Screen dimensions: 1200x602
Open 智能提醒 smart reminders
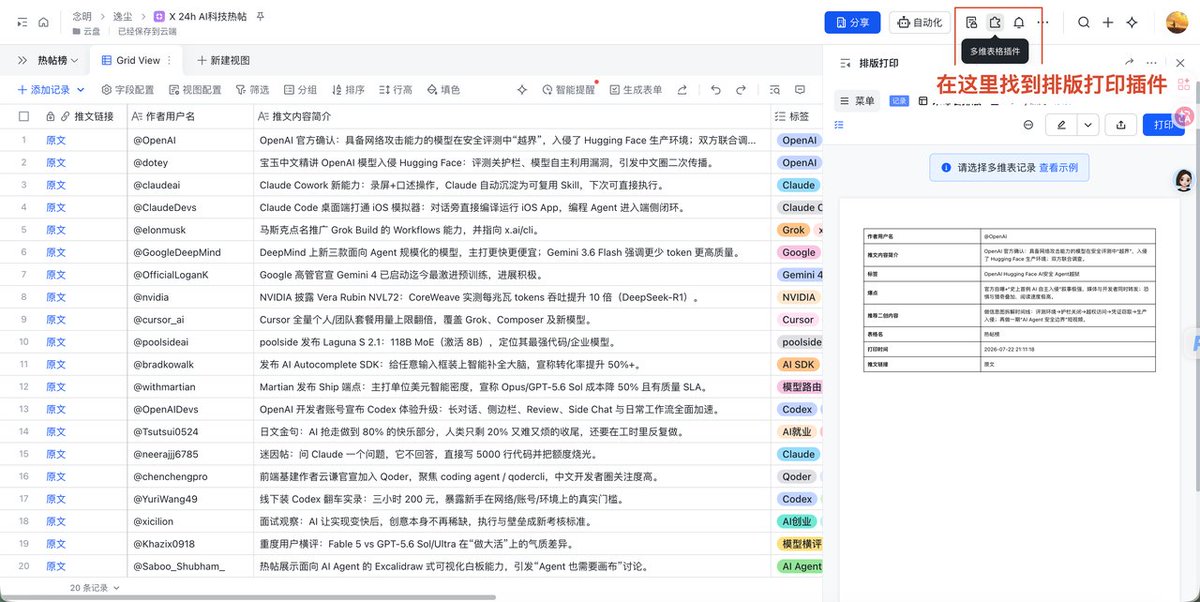(567, 90)
